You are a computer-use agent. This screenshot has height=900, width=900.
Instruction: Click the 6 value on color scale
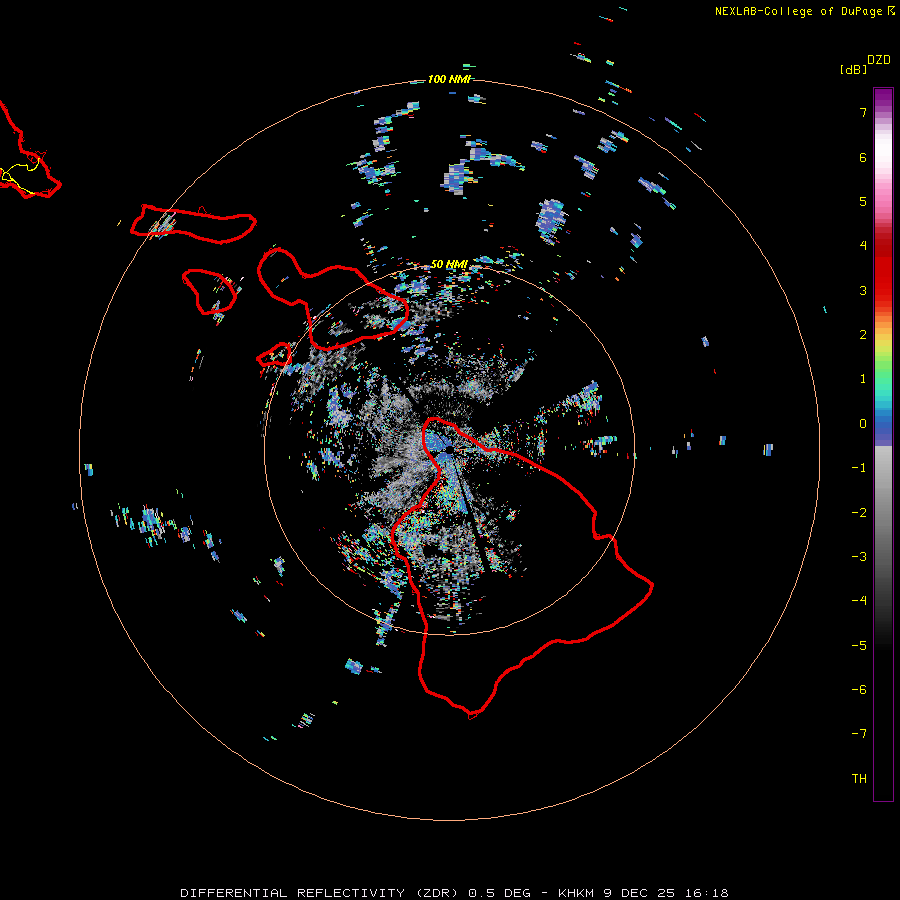pos(863,157)
